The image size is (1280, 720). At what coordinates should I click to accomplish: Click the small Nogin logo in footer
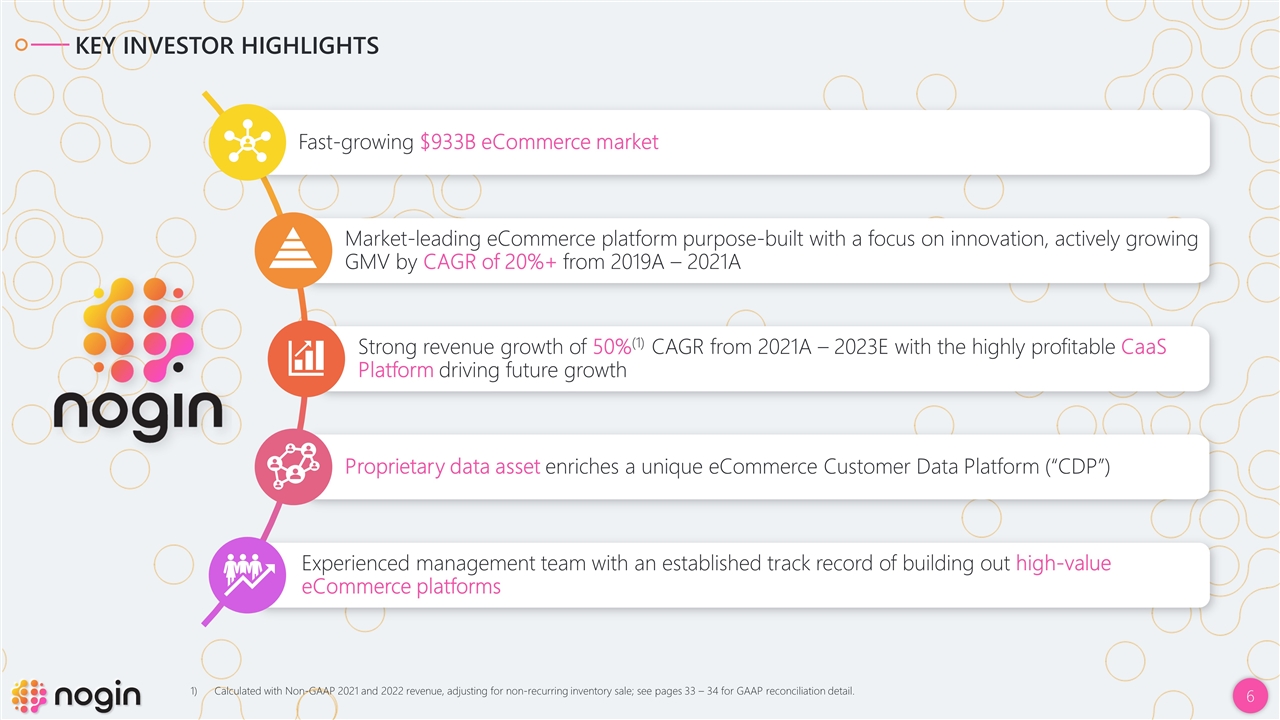click(76, 696)
